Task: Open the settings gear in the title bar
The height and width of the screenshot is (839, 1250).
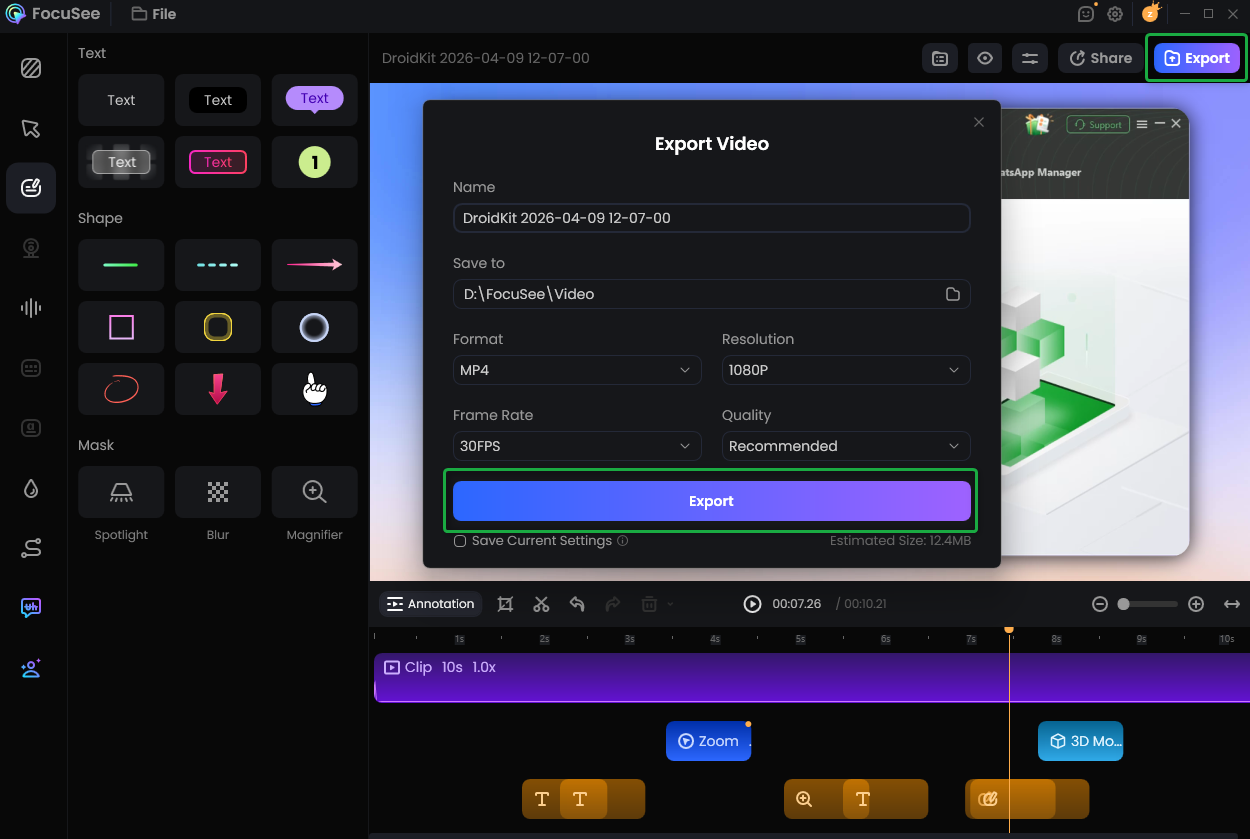Action: (x=1115, y=14)
